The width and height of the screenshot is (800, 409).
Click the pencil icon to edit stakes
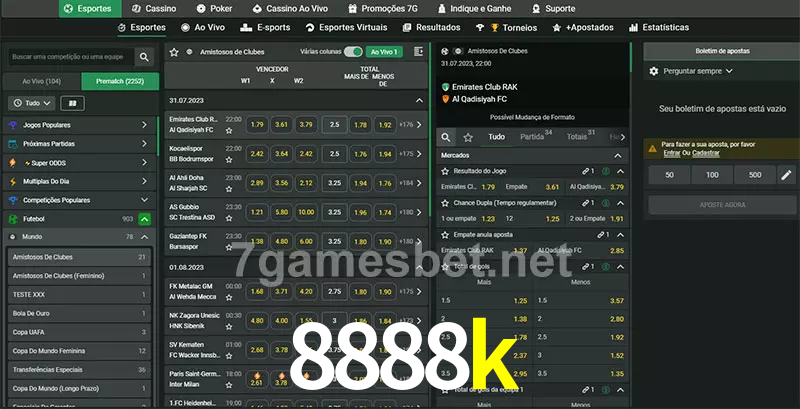click(x=785, y=175)
